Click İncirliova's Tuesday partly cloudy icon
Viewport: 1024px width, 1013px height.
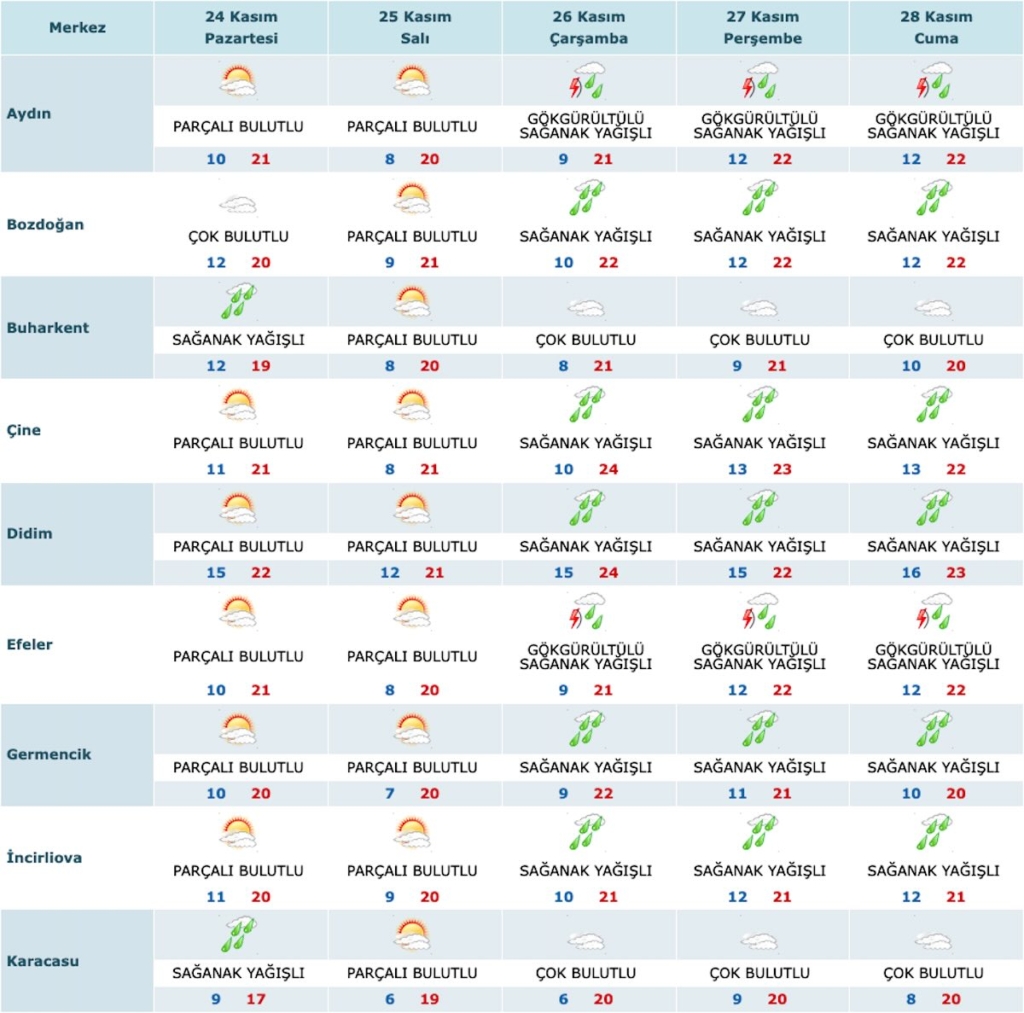coord(412,833)
